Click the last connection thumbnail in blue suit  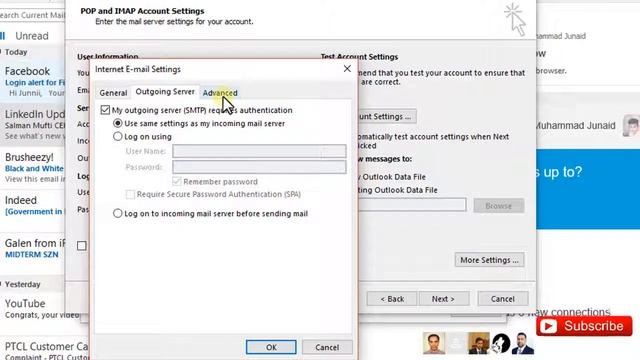click(523, 343)
